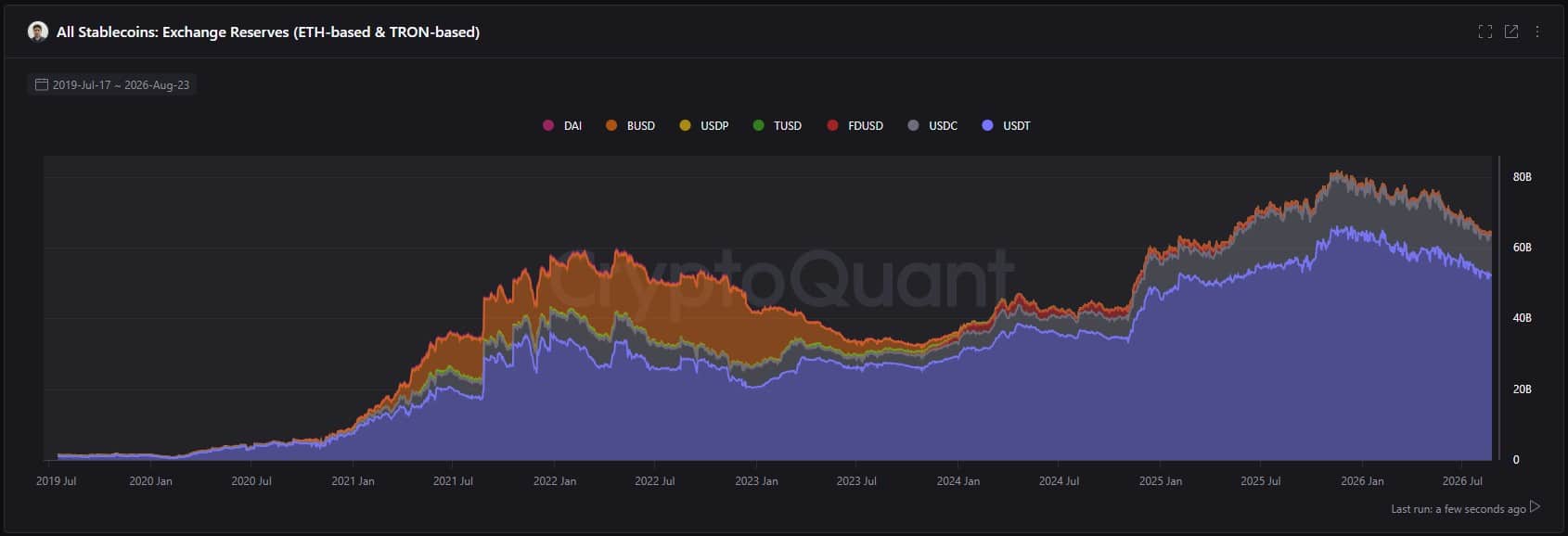The width and height of the screenshot is (1568, 536).
Task: Click the run query play icon
Action: click(x=1536, y=507)
